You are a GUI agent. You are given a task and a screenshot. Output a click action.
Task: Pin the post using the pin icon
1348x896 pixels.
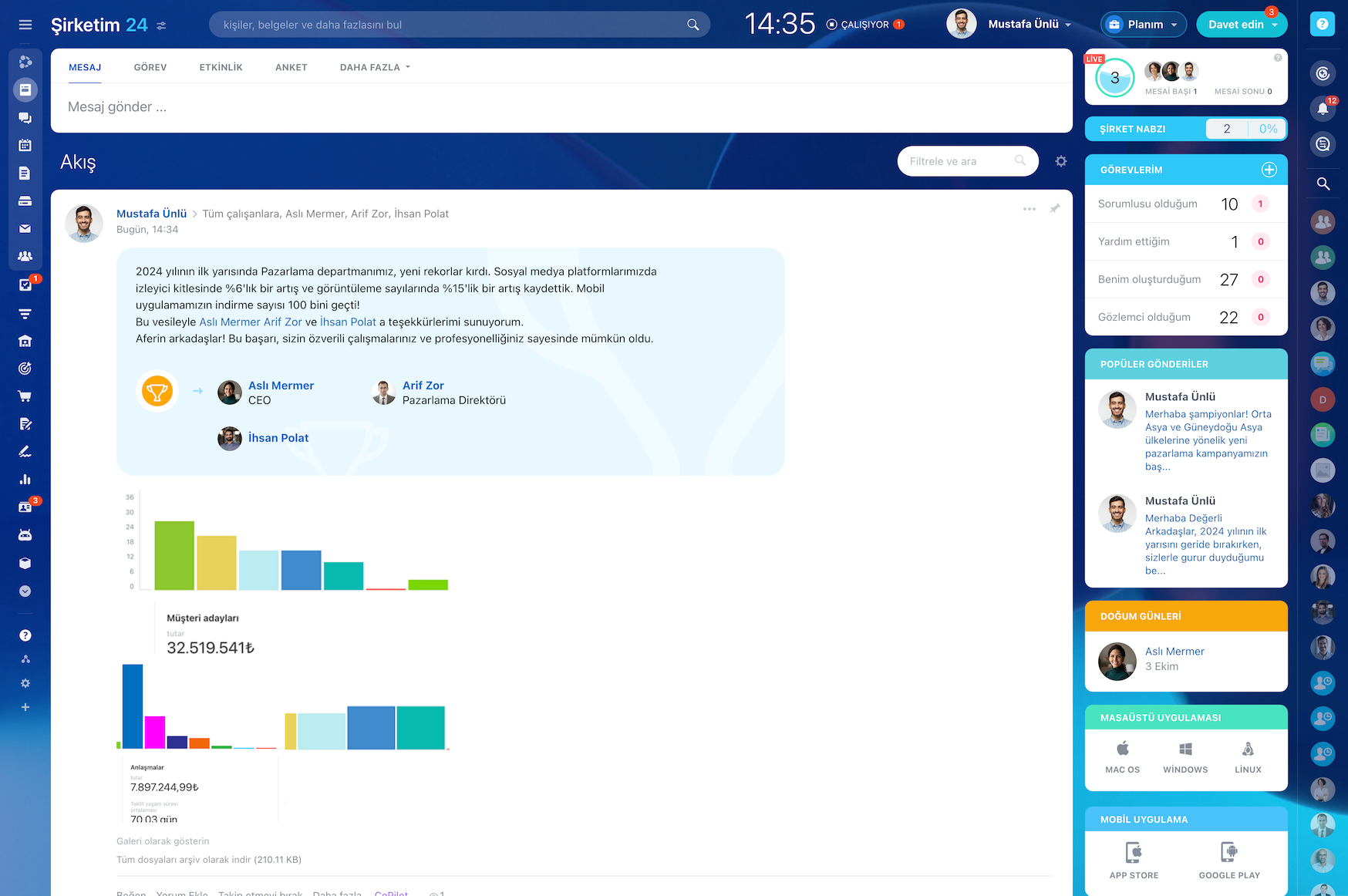click(1055, 209)
